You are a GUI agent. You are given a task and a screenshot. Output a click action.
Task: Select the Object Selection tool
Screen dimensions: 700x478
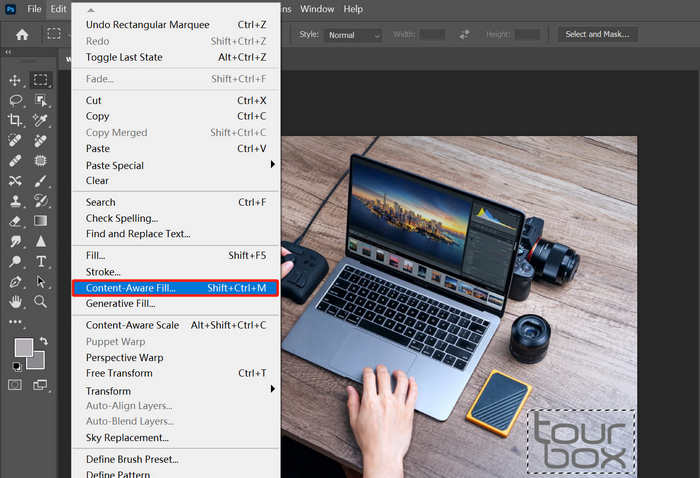pyautogui.click(x=41, y=100)
